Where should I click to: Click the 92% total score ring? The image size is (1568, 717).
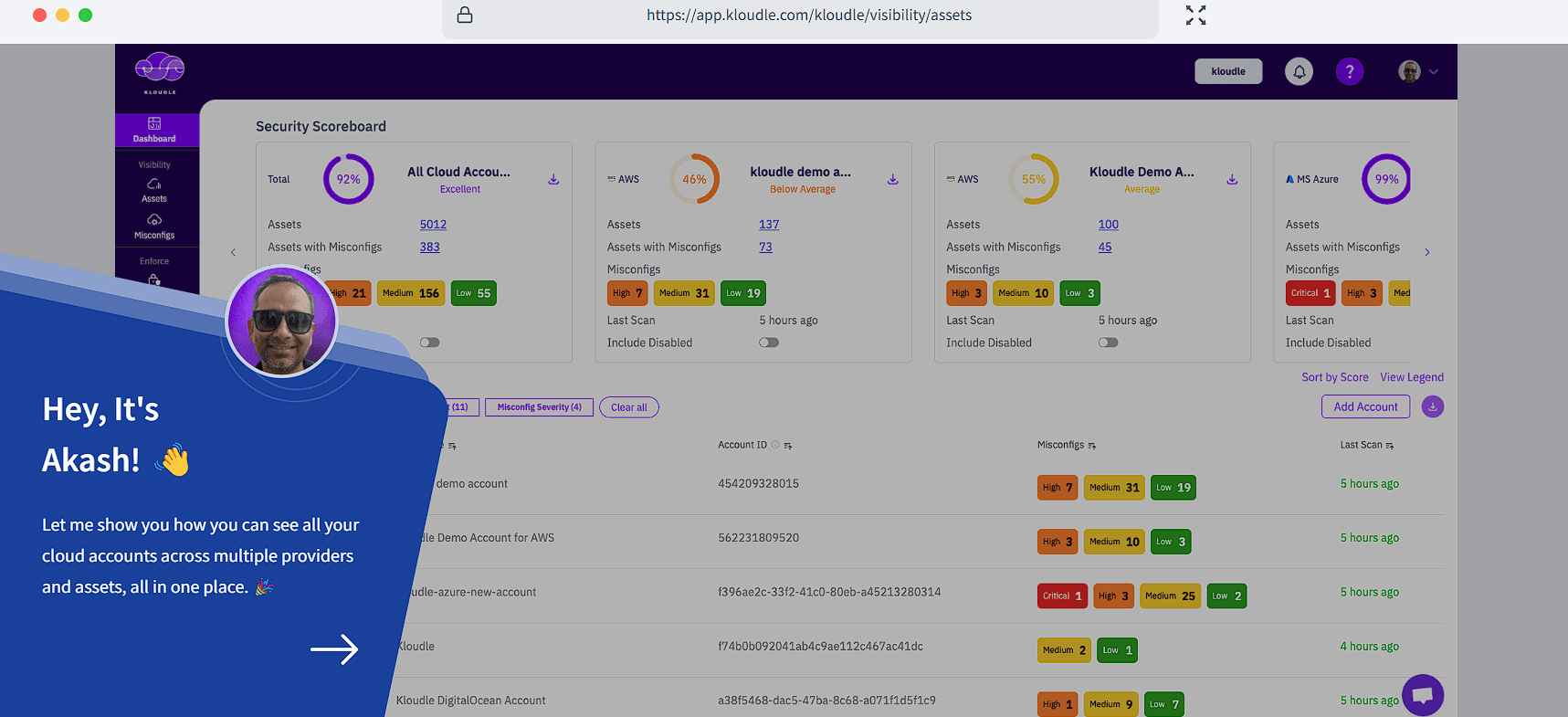[x=348, y=179]
